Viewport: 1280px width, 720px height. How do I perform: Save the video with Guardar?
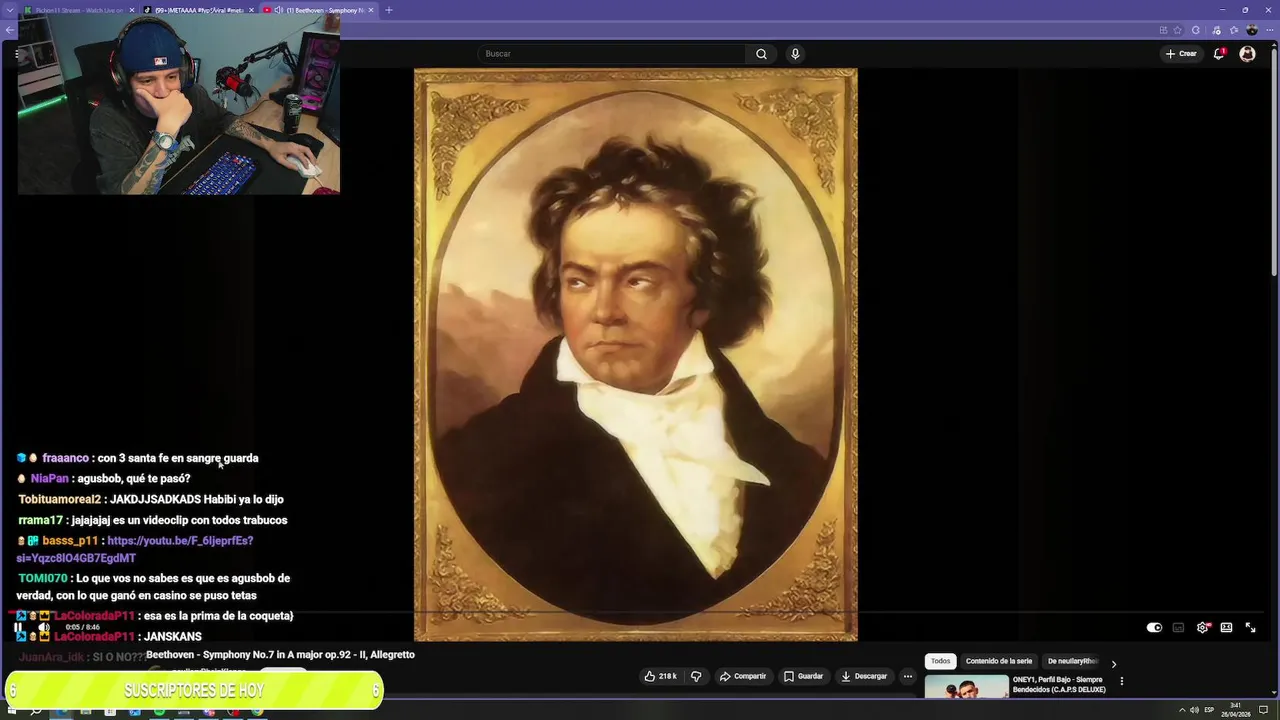[x=803, y=676]
